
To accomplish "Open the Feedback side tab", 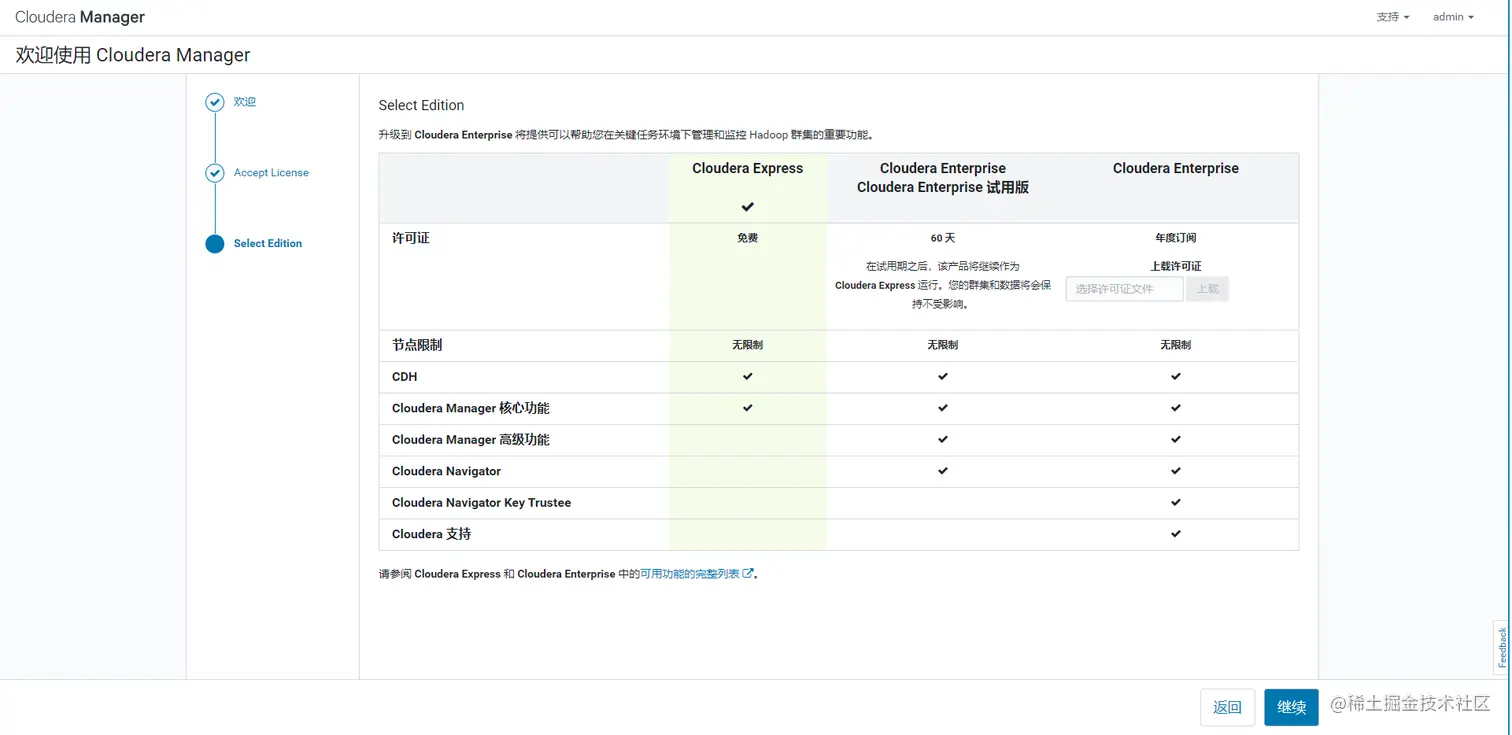I will pos(1502,648).
